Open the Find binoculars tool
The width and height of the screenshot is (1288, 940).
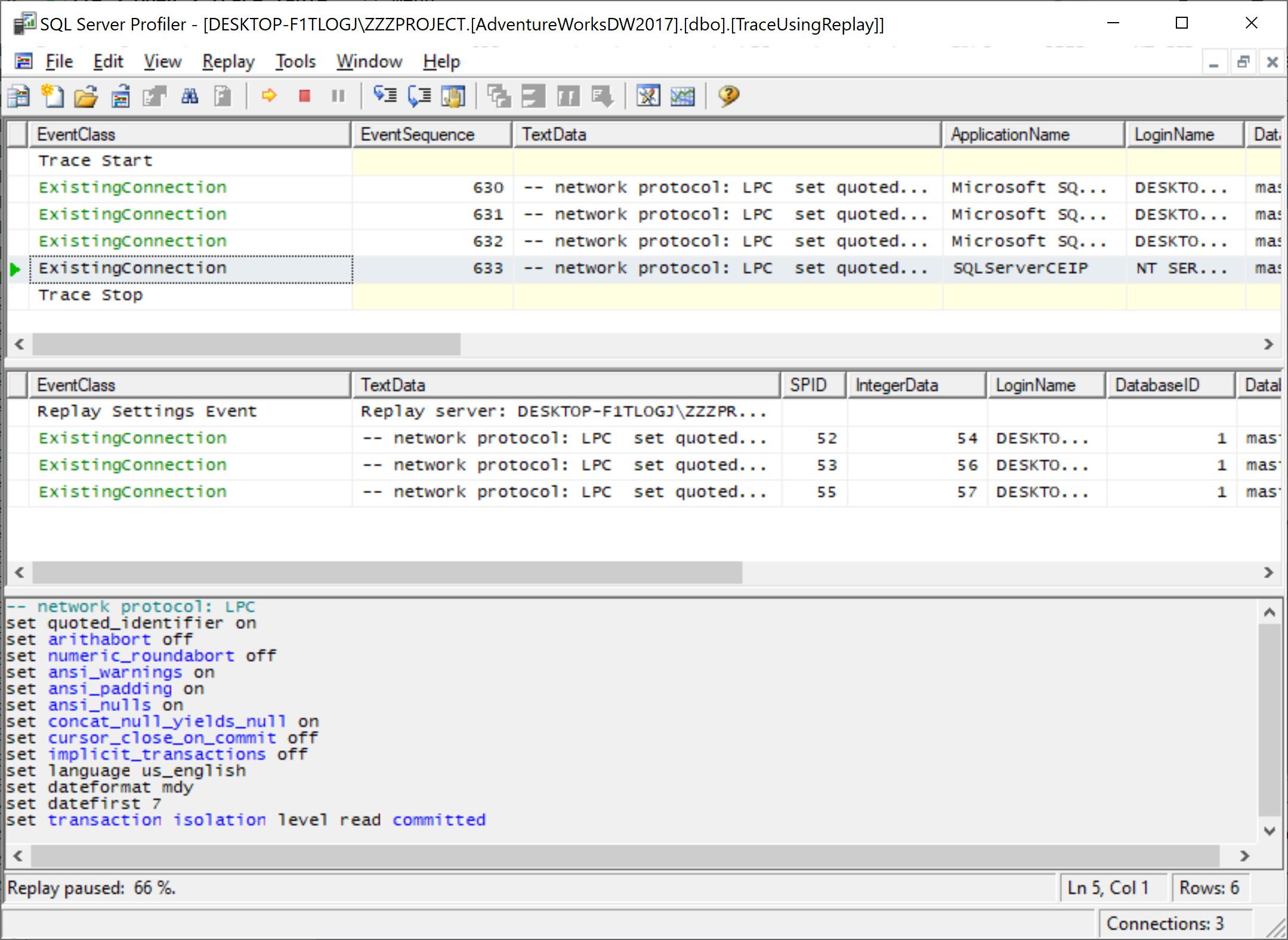tap(190, 95)
